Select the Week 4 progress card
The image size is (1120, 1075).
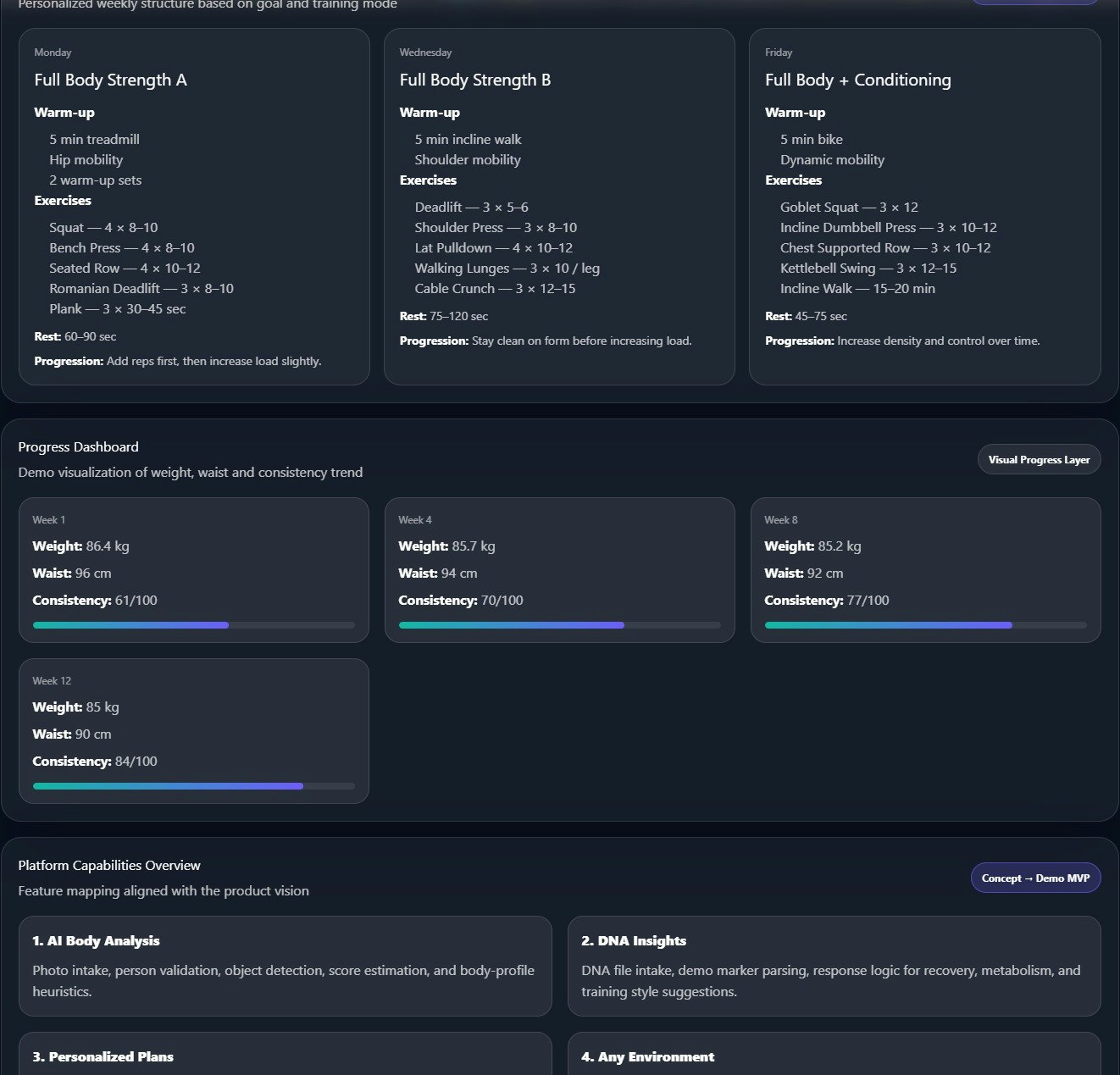point(559,569)
